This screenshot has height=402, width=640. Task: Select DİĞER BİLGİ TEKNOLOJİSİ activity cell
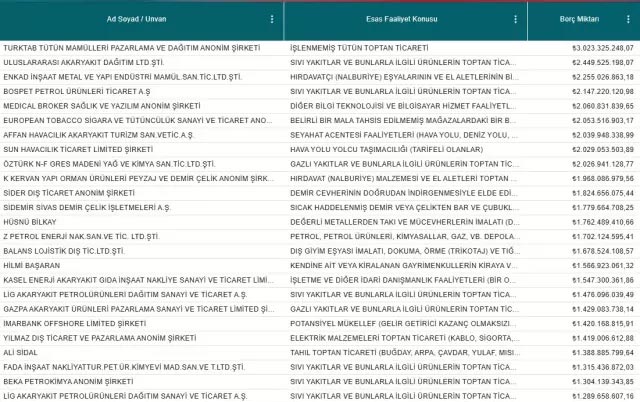pyautogui.click(x=403, y=106)
